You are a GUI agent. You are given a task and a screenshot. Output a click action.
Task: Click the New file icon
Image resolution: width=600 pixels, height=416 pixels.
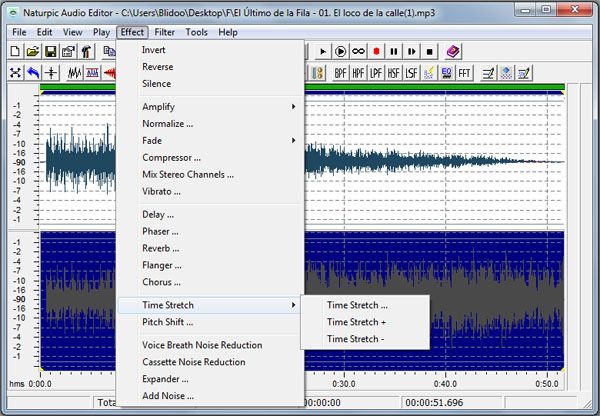(x=15, y=51)
